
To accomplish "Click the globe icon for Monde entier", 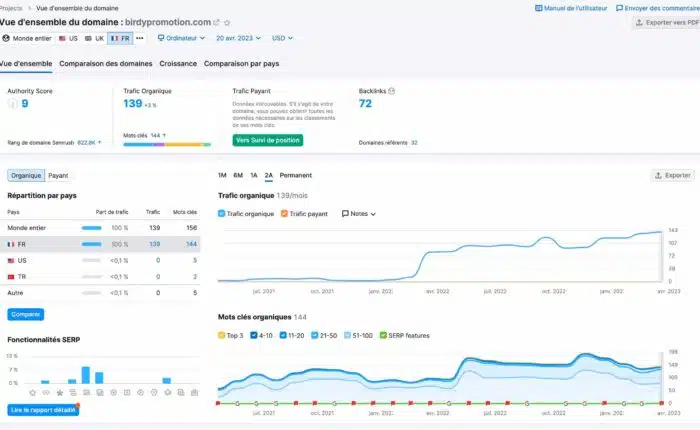I will [7, 38].
